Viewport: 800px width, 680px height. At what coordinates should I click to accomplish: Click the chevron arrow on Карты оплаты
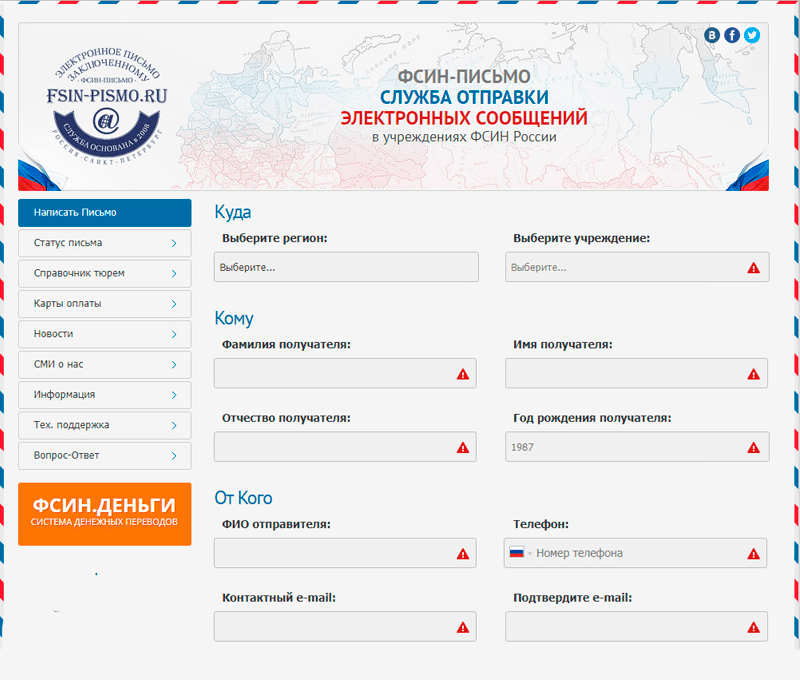(x=174, y=304)
